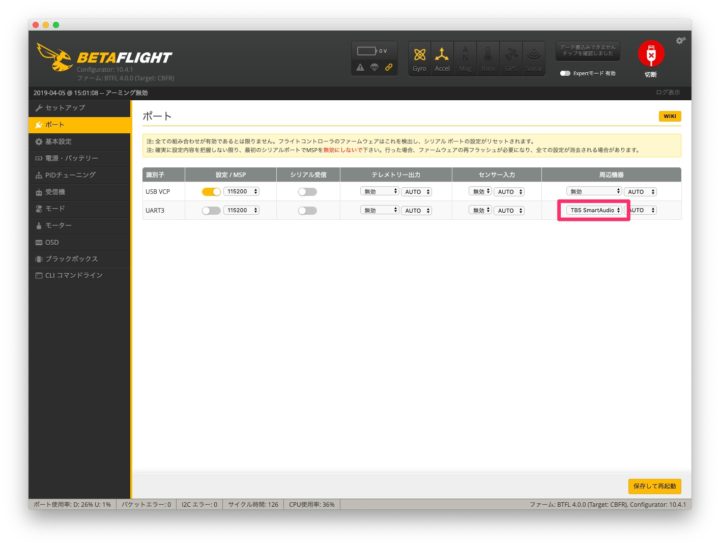Click the WIKI button
720x547 pixels.
pyautogui.click(x=669, y=116)
